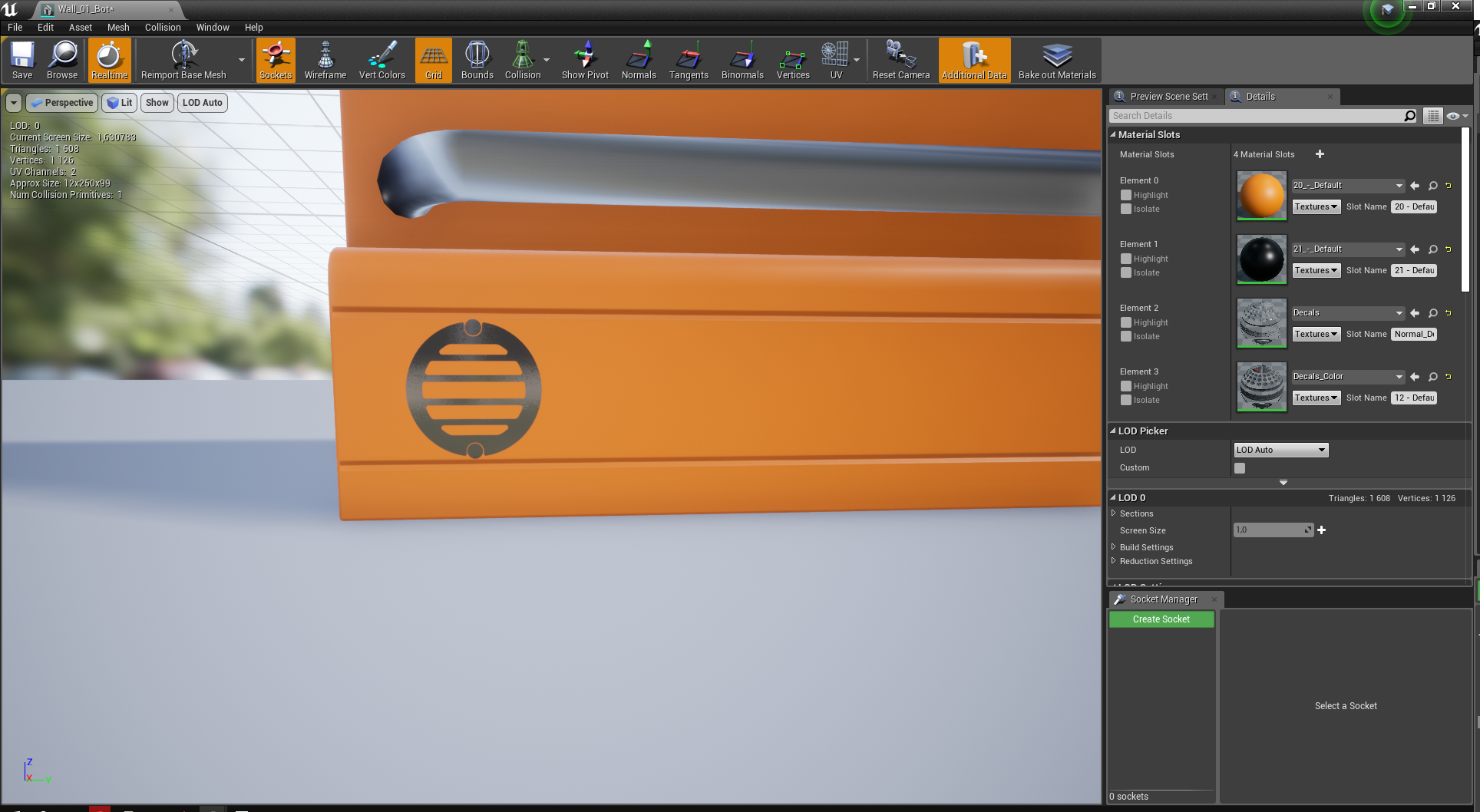Open LOD Auto picker dropdown
The height and width of the screenshot is (812, 1480).
tap(1280, 451)
